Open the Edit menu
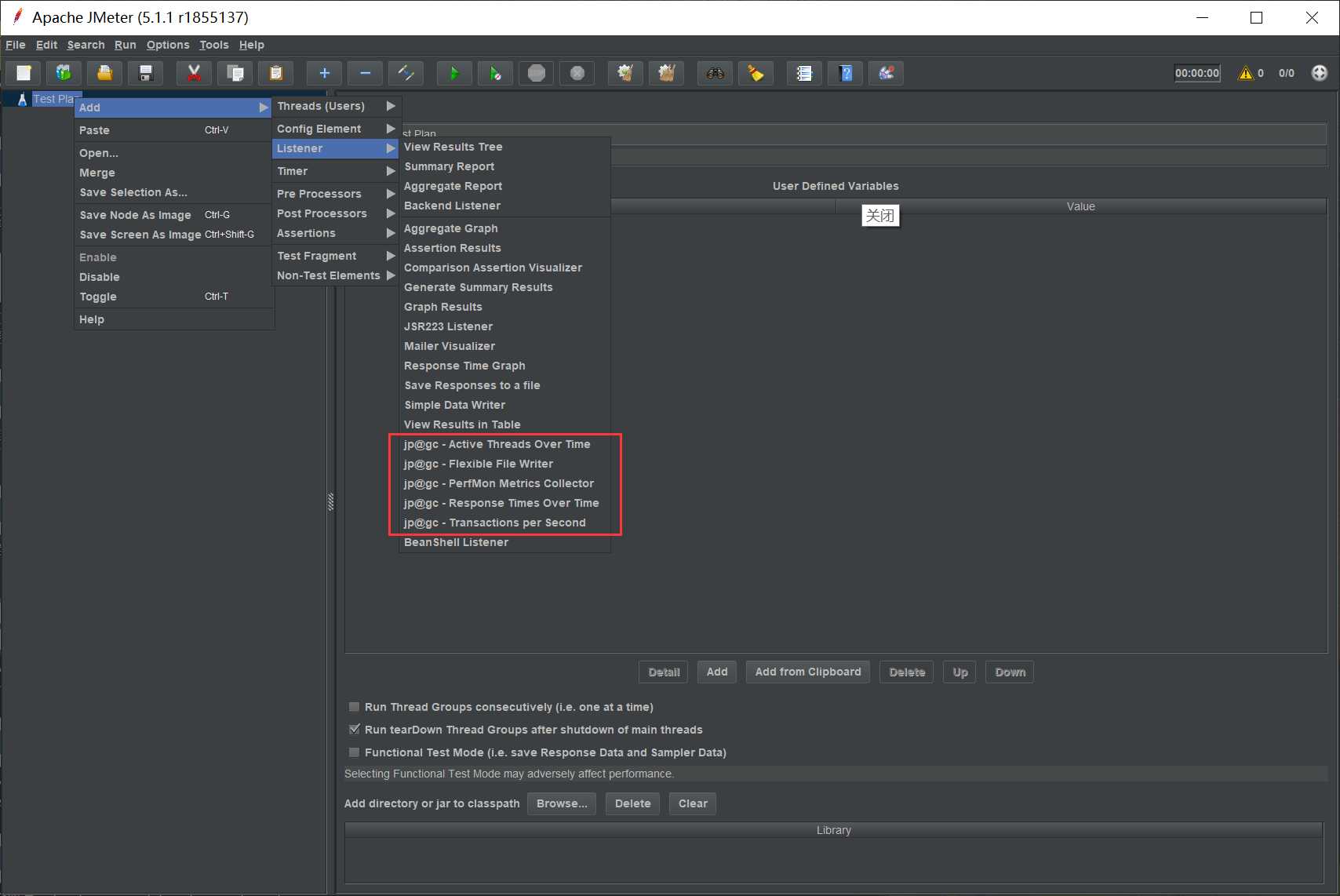 46,45
